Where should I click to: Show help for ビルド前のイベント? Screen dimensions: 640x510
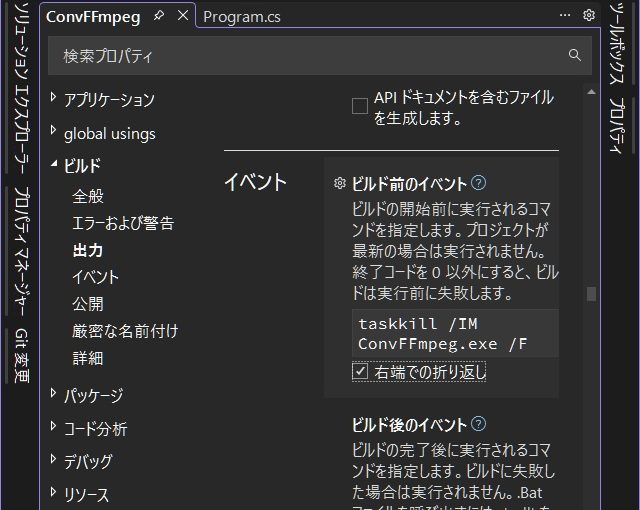coord(478,183)
